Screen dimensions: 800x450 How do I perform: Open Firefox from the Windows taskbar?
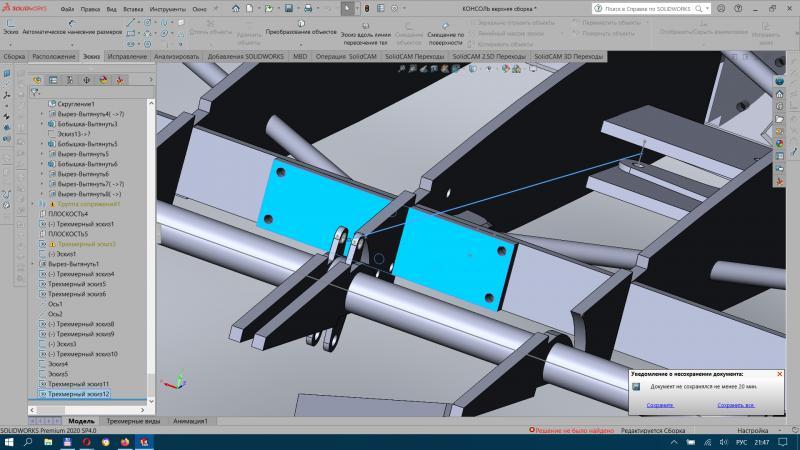pyautogui.click(x=124, y=441)
